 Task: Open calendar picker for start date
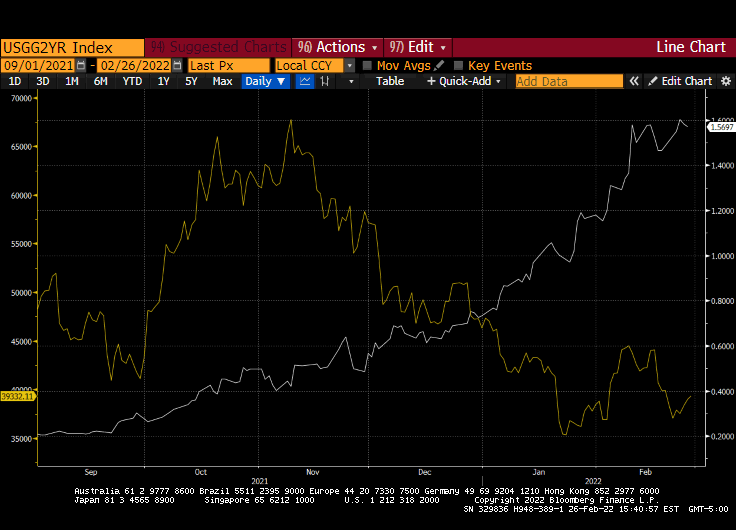(81, 65)
